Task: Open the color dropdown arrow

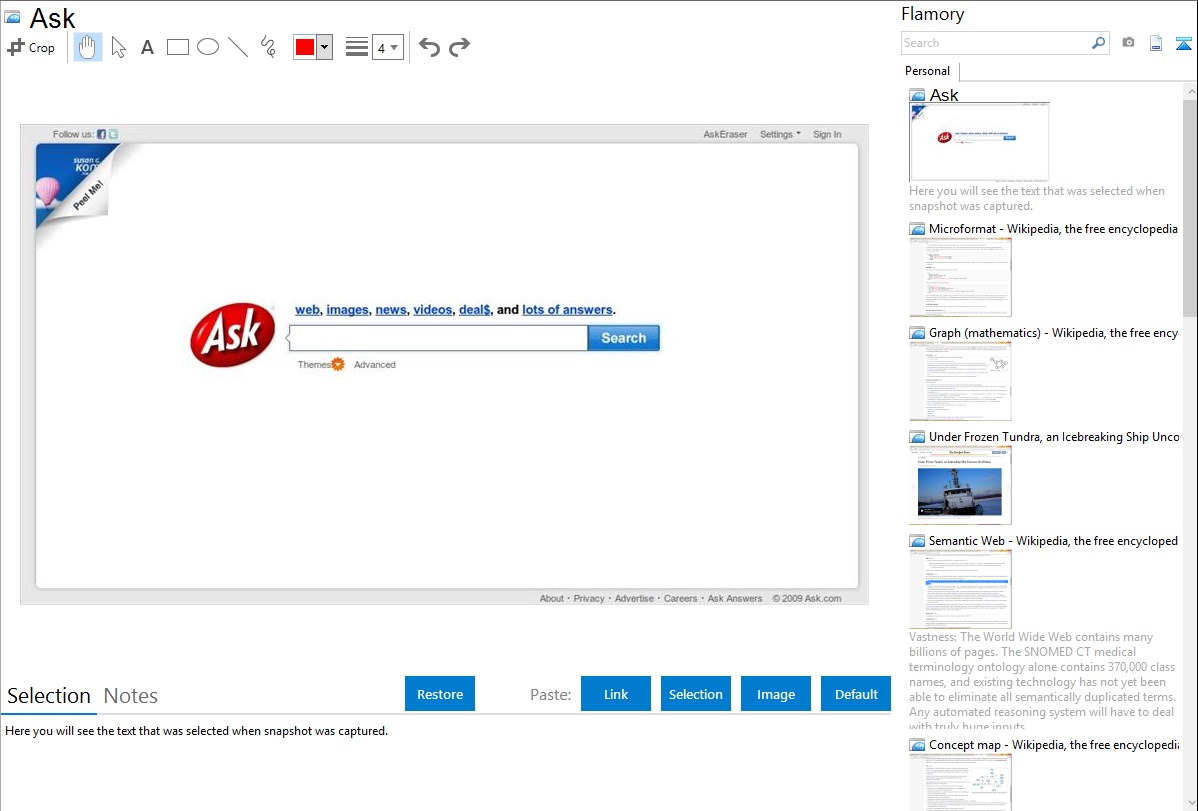Action: tap(324, 47)
